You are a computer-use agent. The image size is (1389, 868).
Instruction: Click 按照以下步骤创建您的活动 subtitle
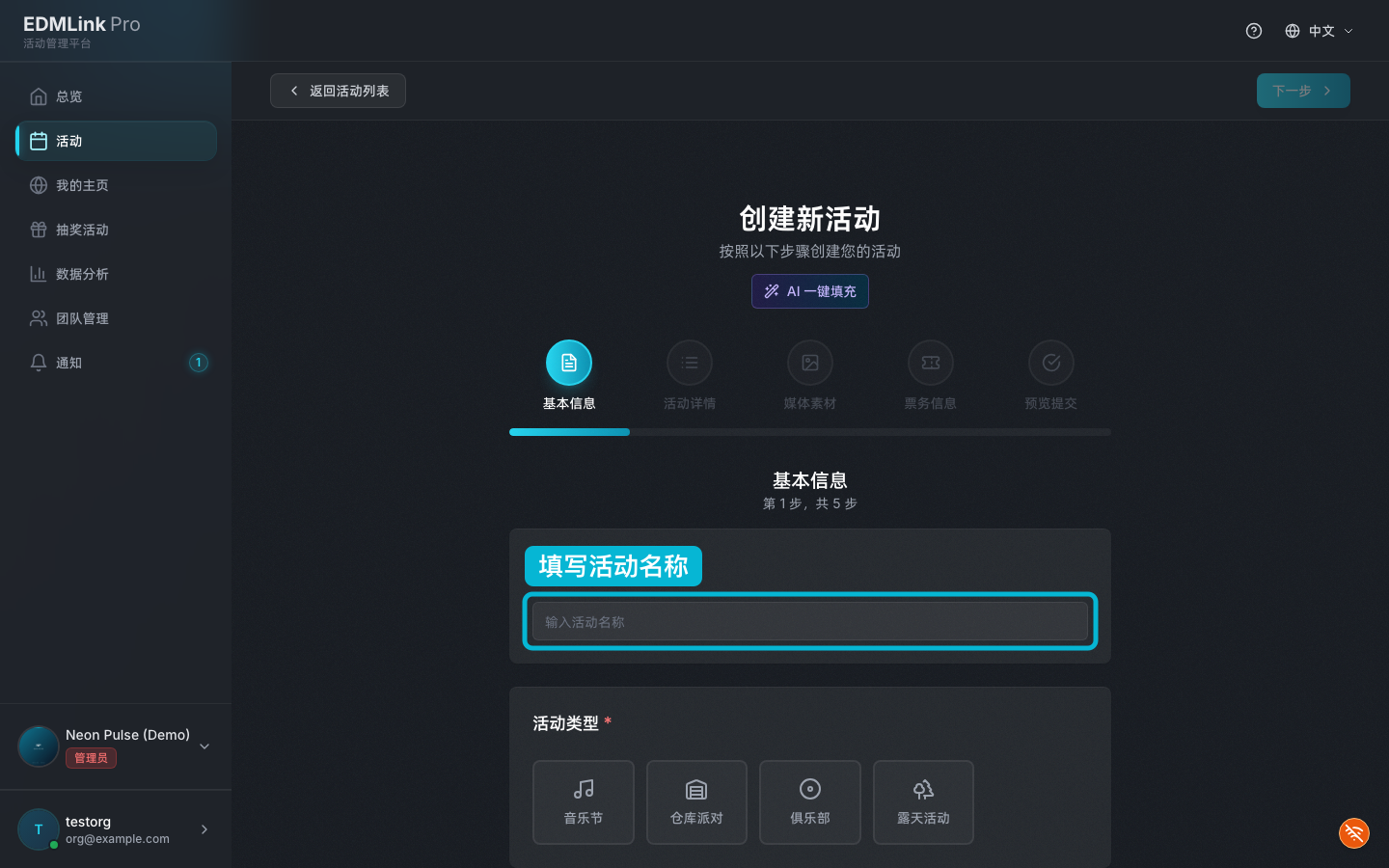click(810, 251)
